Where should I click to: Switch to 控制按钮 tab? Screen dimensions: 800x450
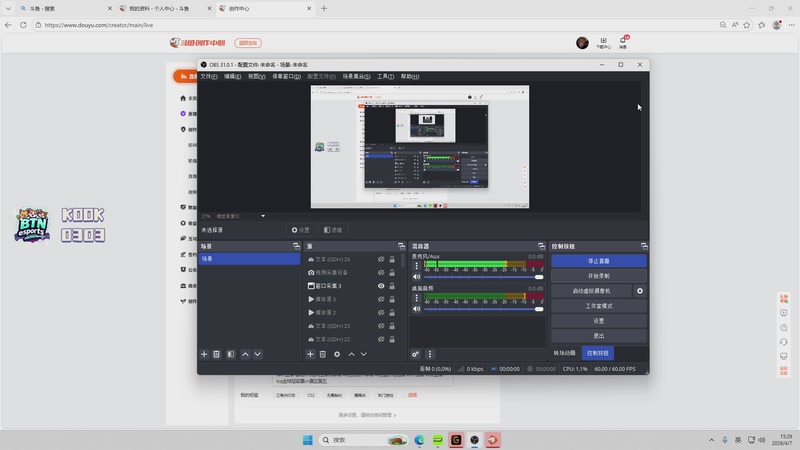(597, 353)
